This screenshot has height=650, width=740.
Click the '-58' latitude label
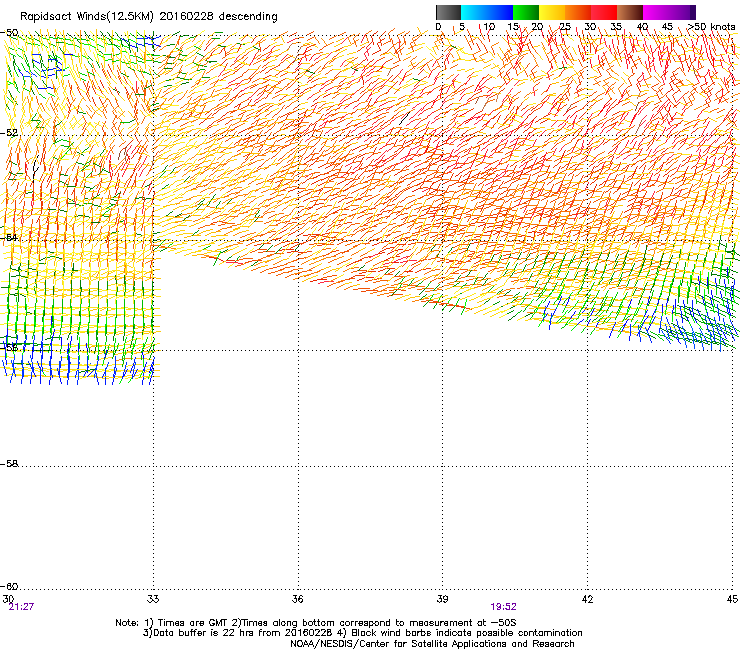[x=9, y=464]
